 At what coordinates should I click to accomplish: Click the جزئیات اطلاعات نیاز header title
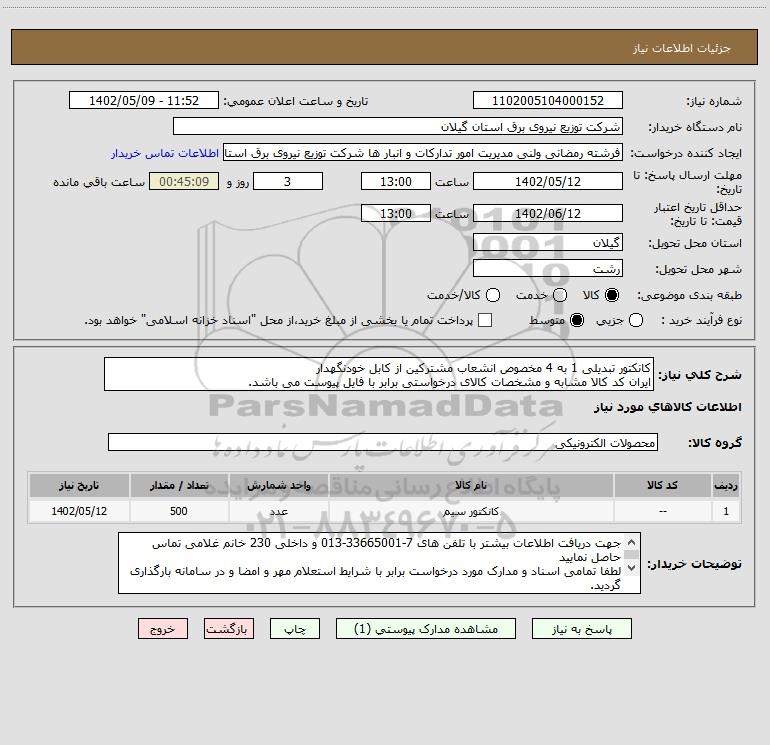[682, 48]
